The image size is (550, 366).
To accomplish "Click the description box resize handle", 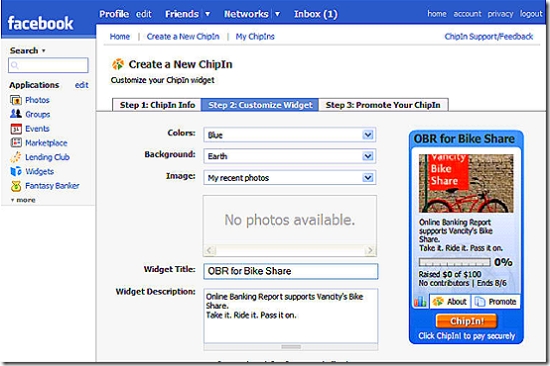I will point(291,347).
